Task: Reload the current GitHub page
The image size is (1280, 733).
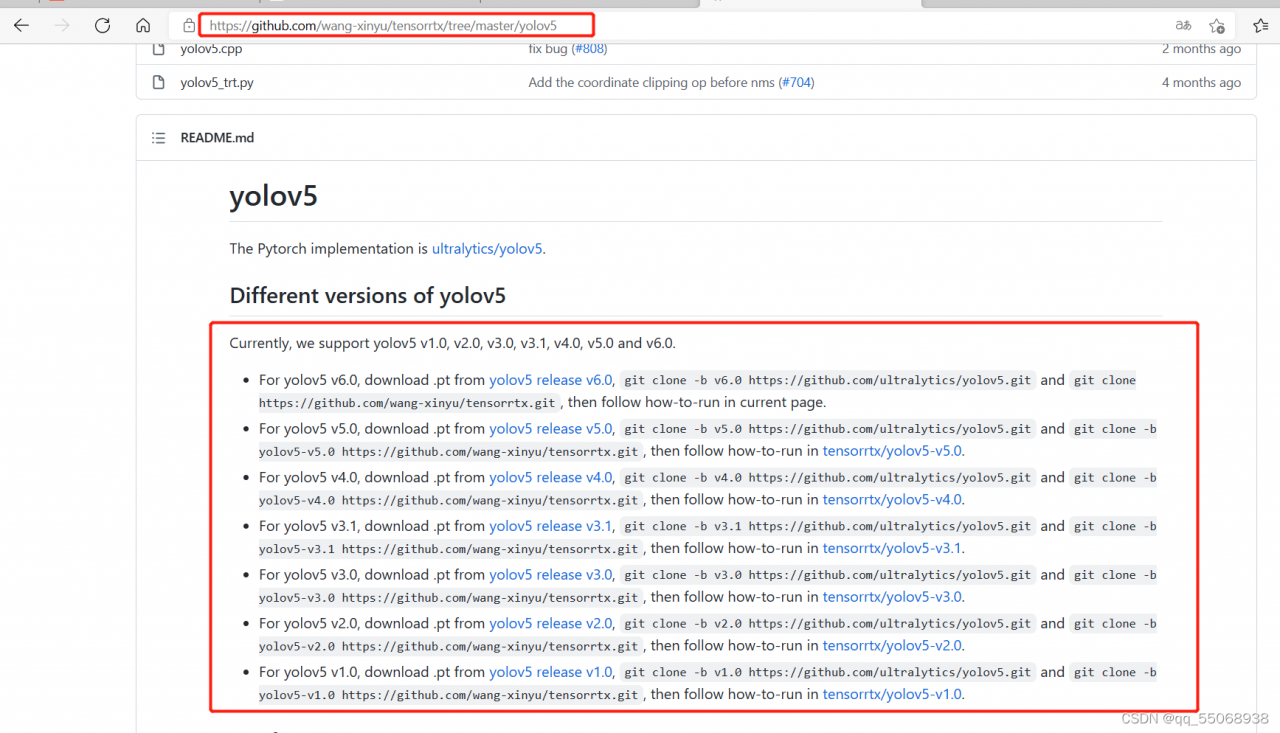Action: 102,25
